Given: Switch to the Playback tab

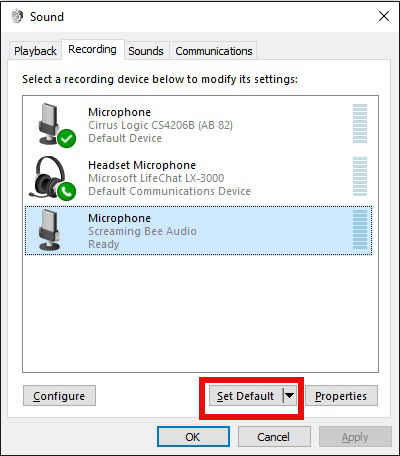Looking at the screenshot, I should pos(35,51).
